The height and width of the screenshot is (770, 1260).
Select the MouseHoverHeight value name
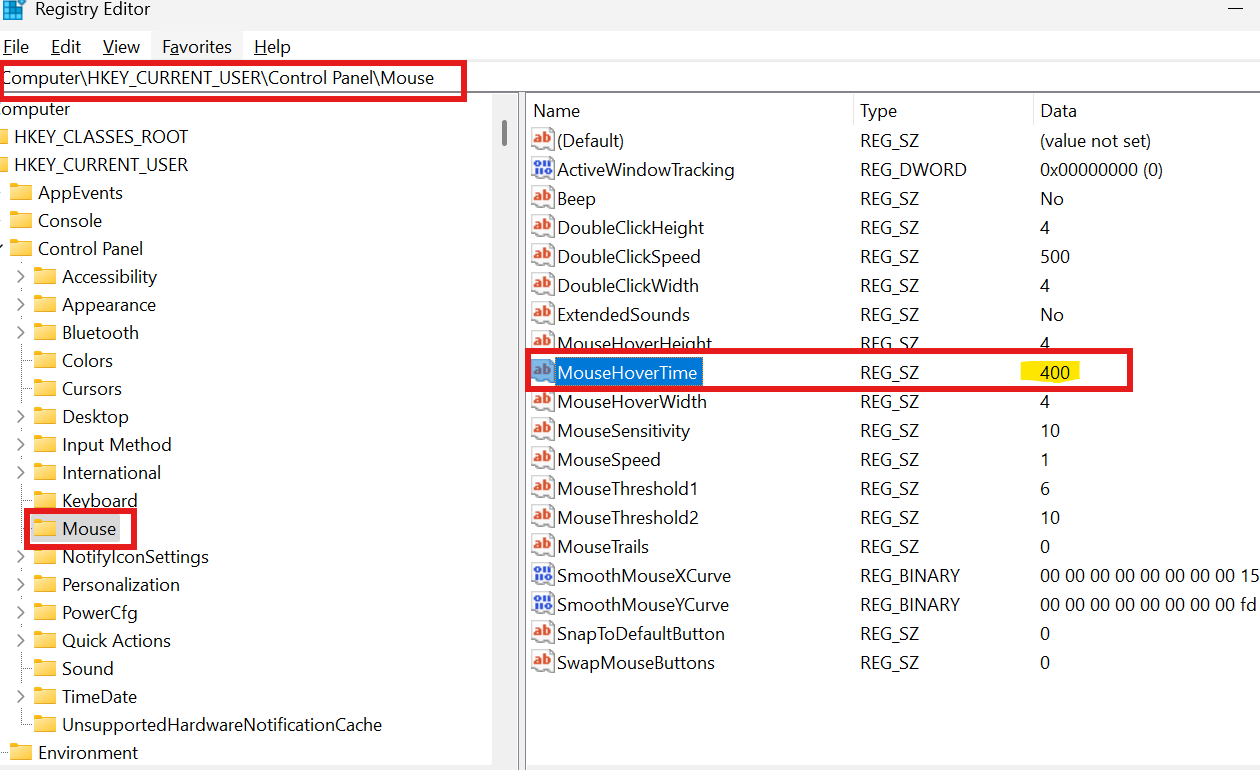[634, 343]
